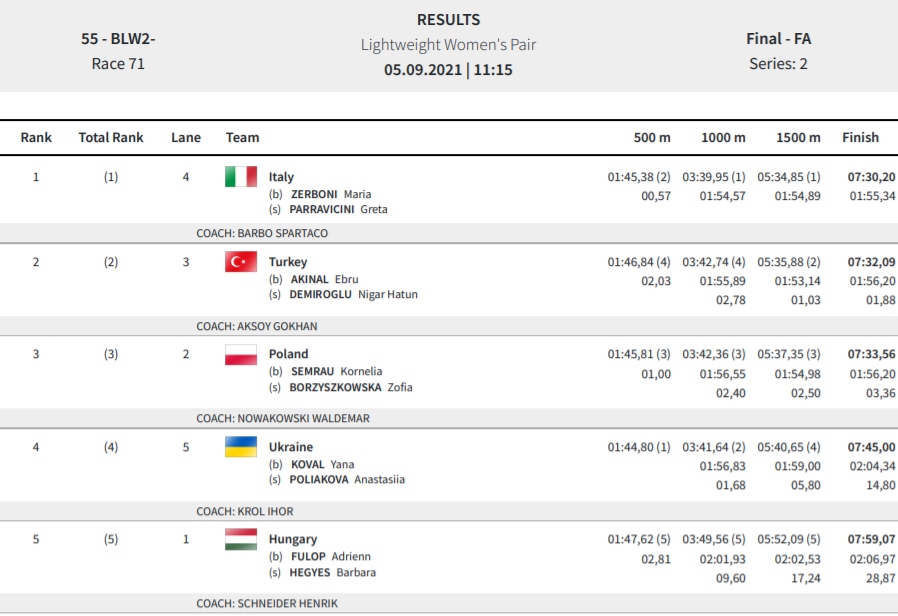The width and height of the screenshot is (898, 616).
Task: Click the Ukraine flag icon
Action: tap(241, 447)
